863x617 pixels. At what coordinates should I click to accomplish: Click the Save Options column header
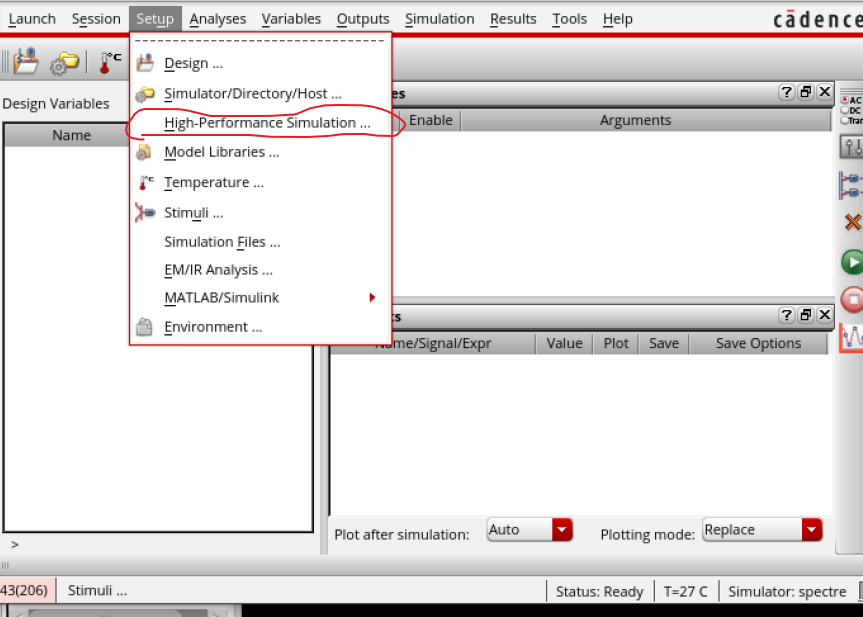pos(758,343)
